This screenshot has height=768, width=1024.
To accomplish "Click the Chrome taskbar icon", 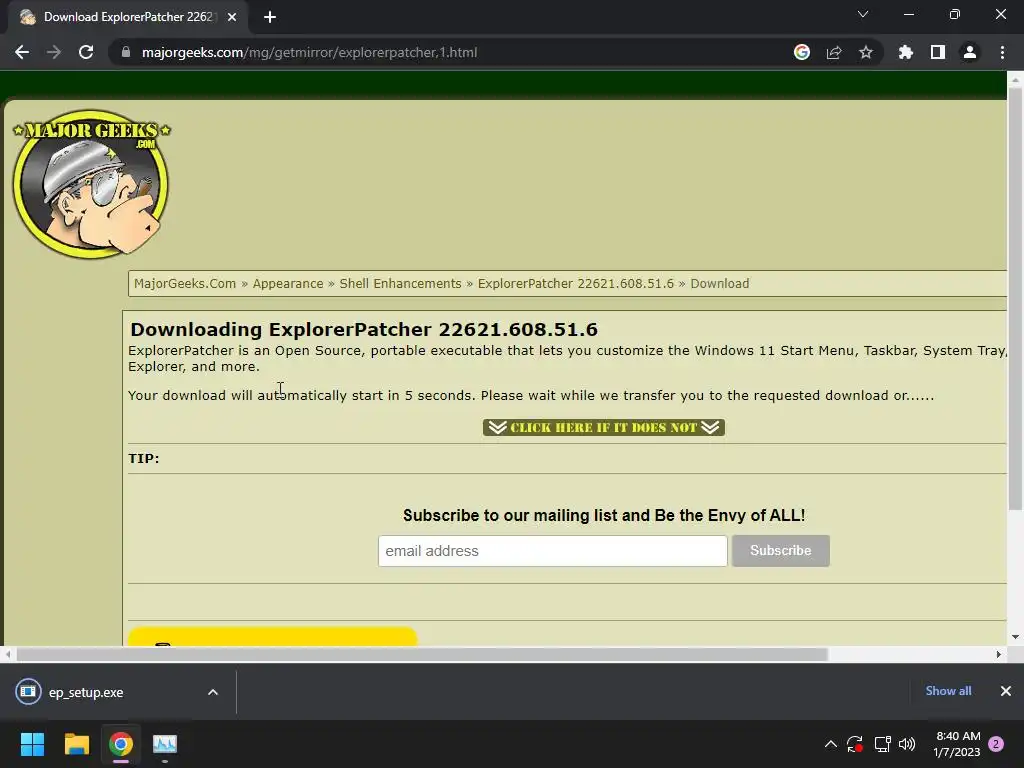I will (x=121, y=744).
